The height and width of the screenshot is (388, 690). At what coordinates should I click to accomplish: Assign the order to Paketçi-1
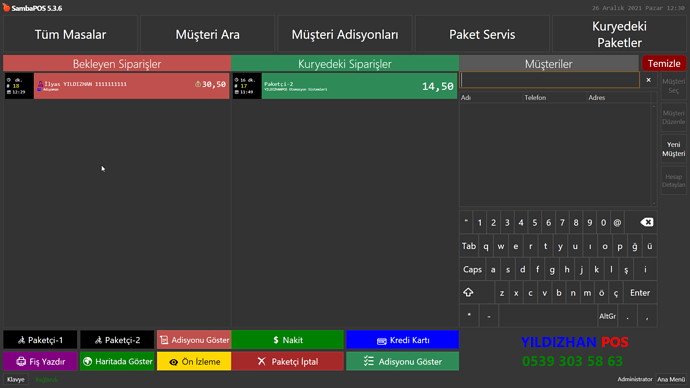40,340
